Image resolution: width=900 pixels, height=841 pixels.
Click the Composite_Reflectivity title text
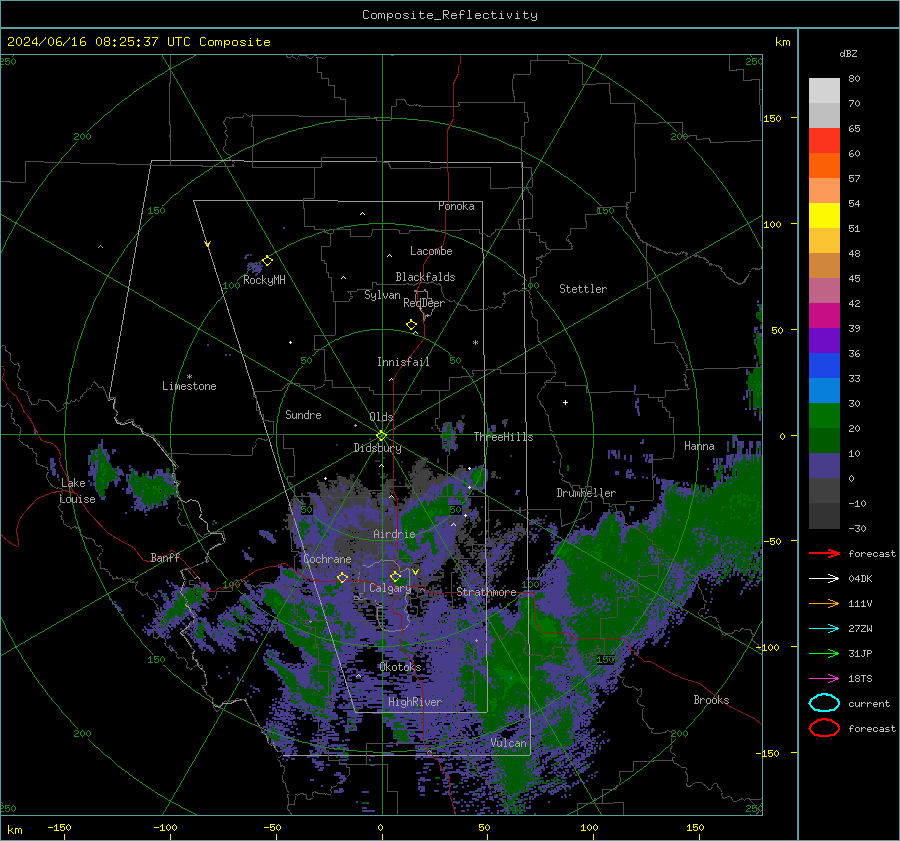tap(450, 15)
